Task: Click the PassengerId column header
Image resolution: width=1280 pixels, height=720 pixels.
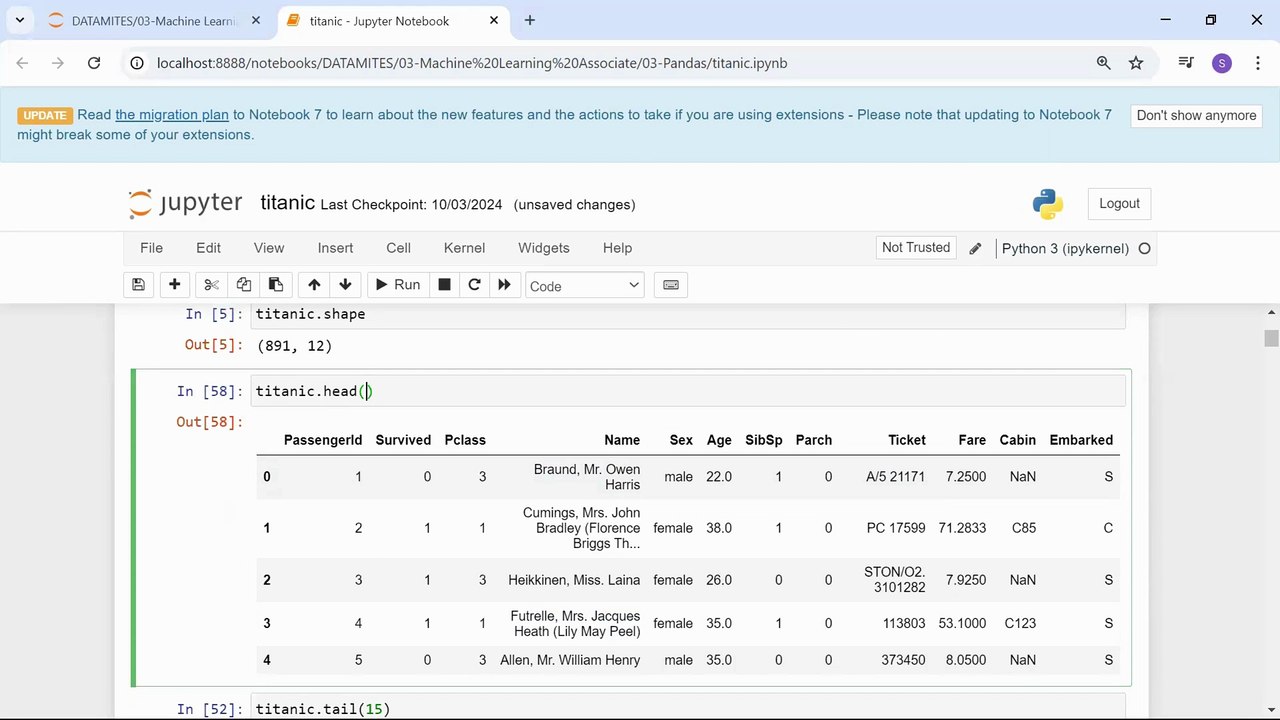Action: coord(323,440)
